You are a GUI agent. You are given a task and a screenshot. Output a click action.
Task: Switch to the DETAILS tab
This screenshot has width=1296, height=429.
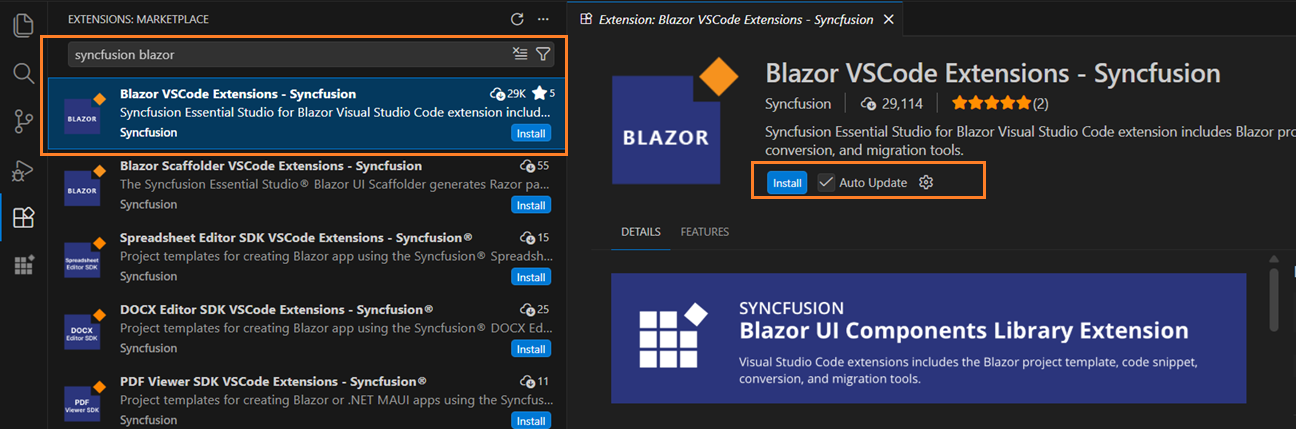click(641, 232)
